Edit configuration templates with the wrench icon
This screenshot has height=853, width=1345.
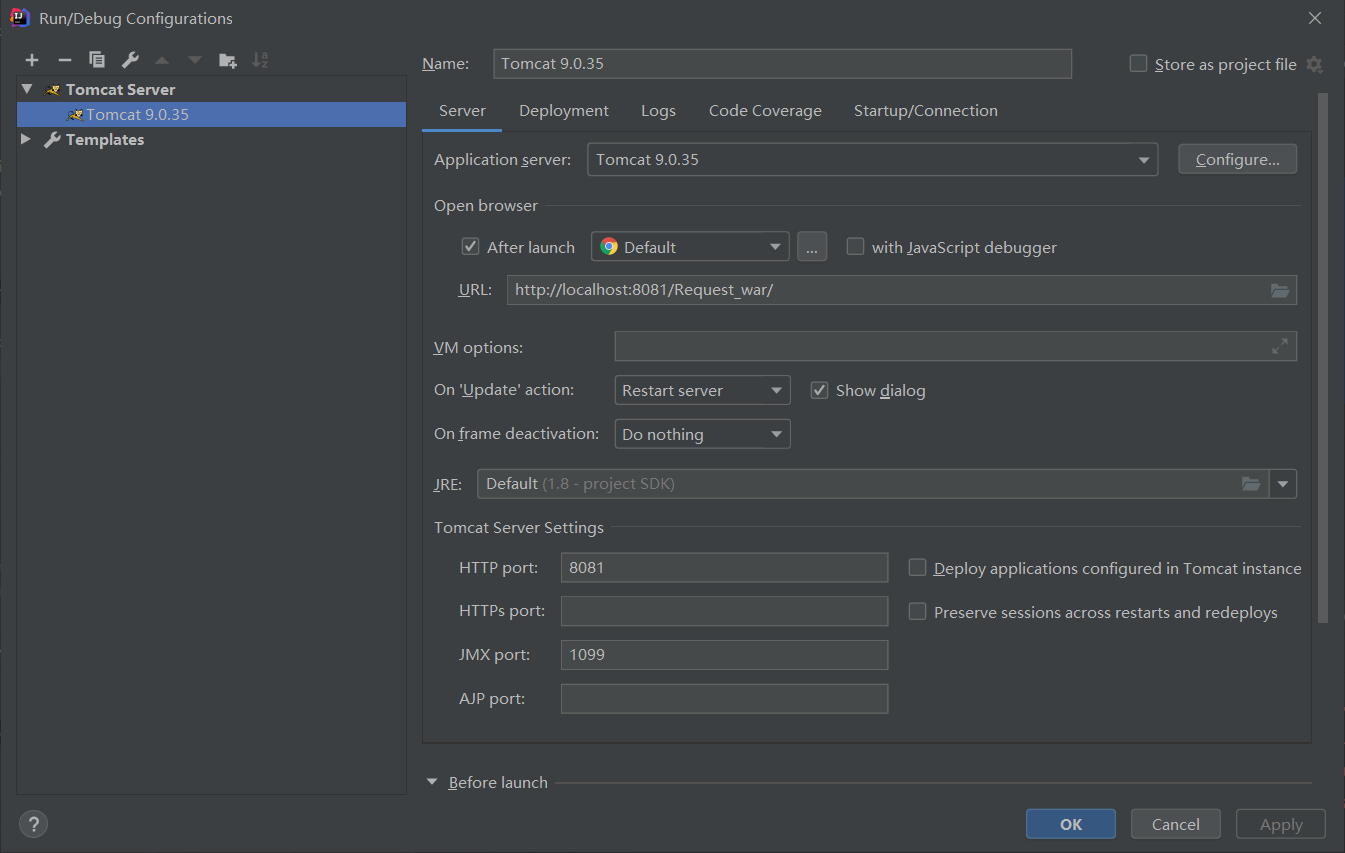click(x=129, y=60)
